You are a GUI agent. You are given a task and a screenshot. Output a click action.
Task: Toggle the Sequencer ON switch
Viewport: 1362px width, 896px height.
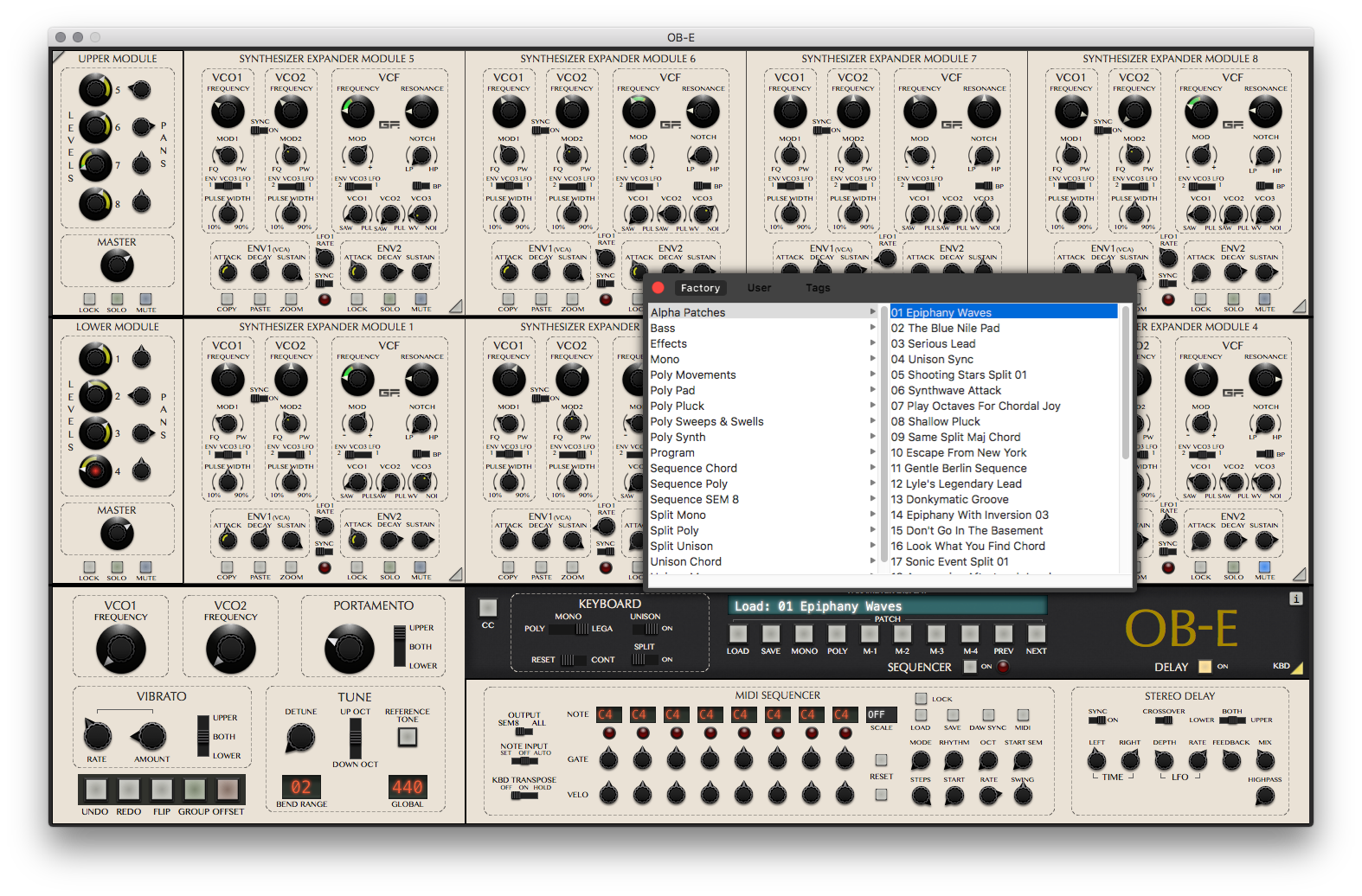pyautogui.click(x=970, y=667)
